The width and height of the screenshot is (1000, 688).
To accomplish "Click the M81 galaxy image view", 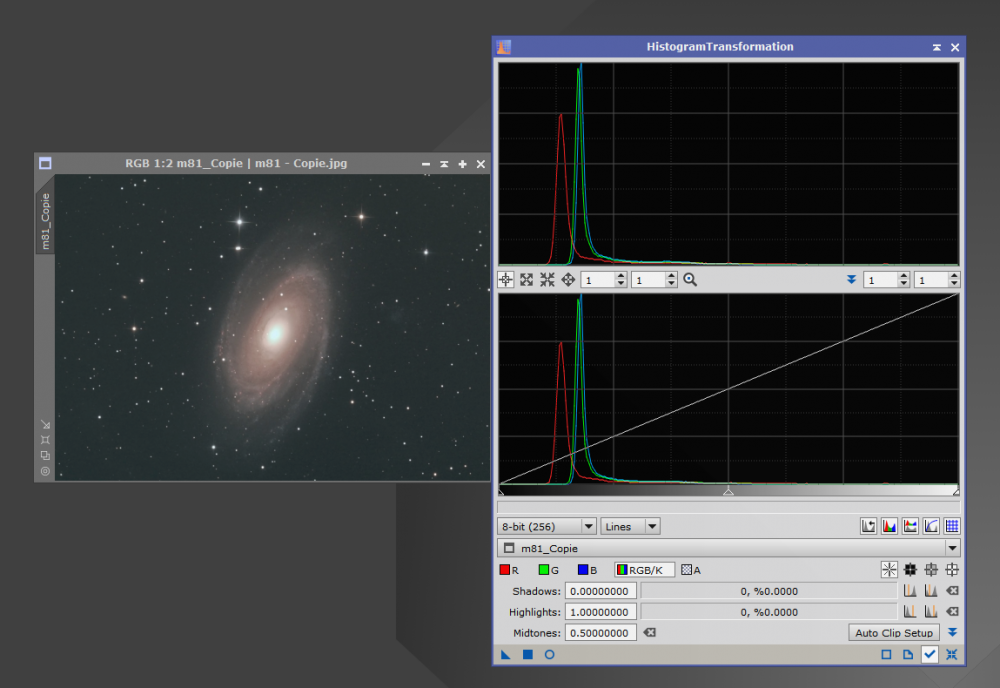I will pyautogui.click(x=272, y=327).
